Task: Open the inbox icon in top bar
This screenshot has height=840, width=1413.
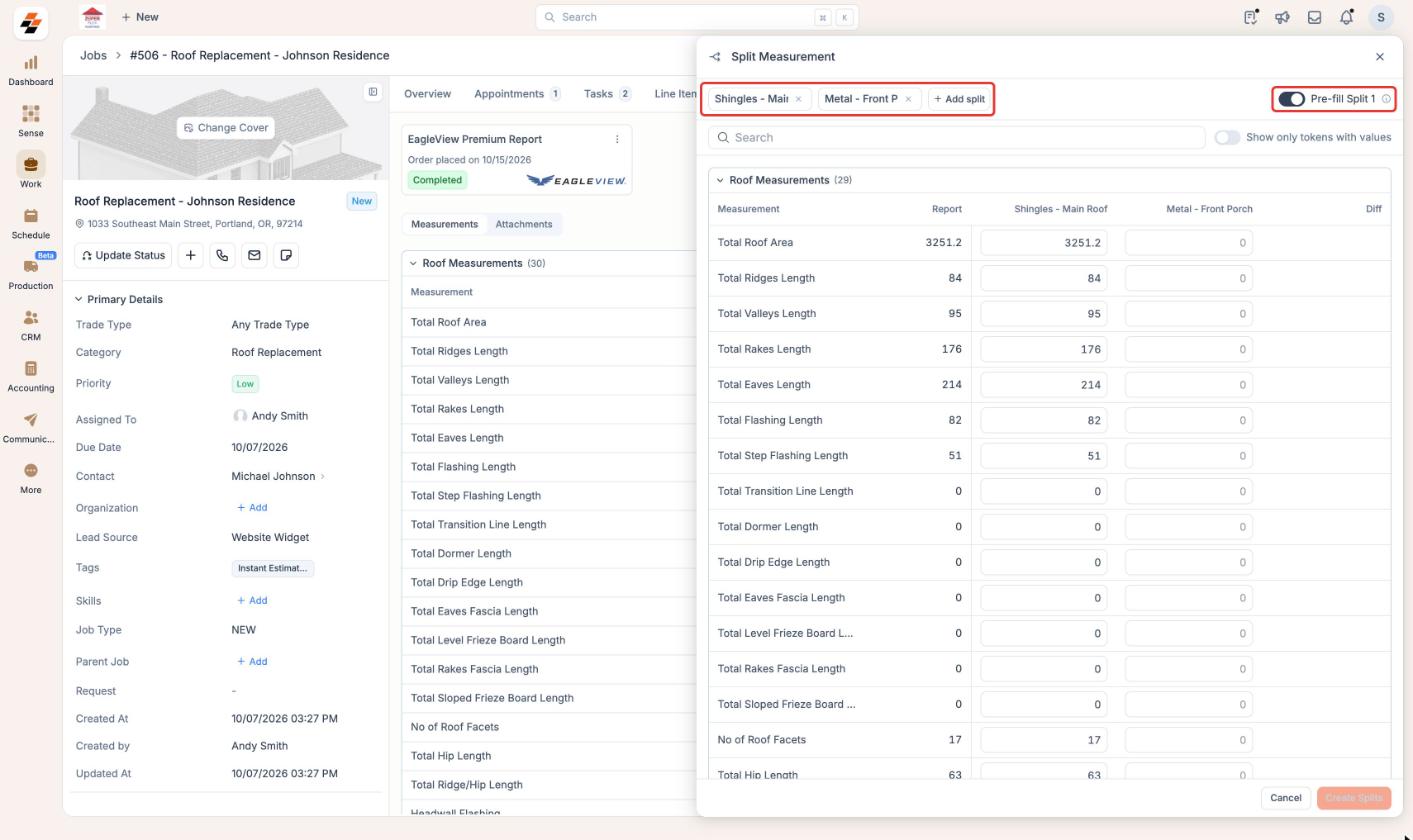Action: click(x=1314, y=17)
